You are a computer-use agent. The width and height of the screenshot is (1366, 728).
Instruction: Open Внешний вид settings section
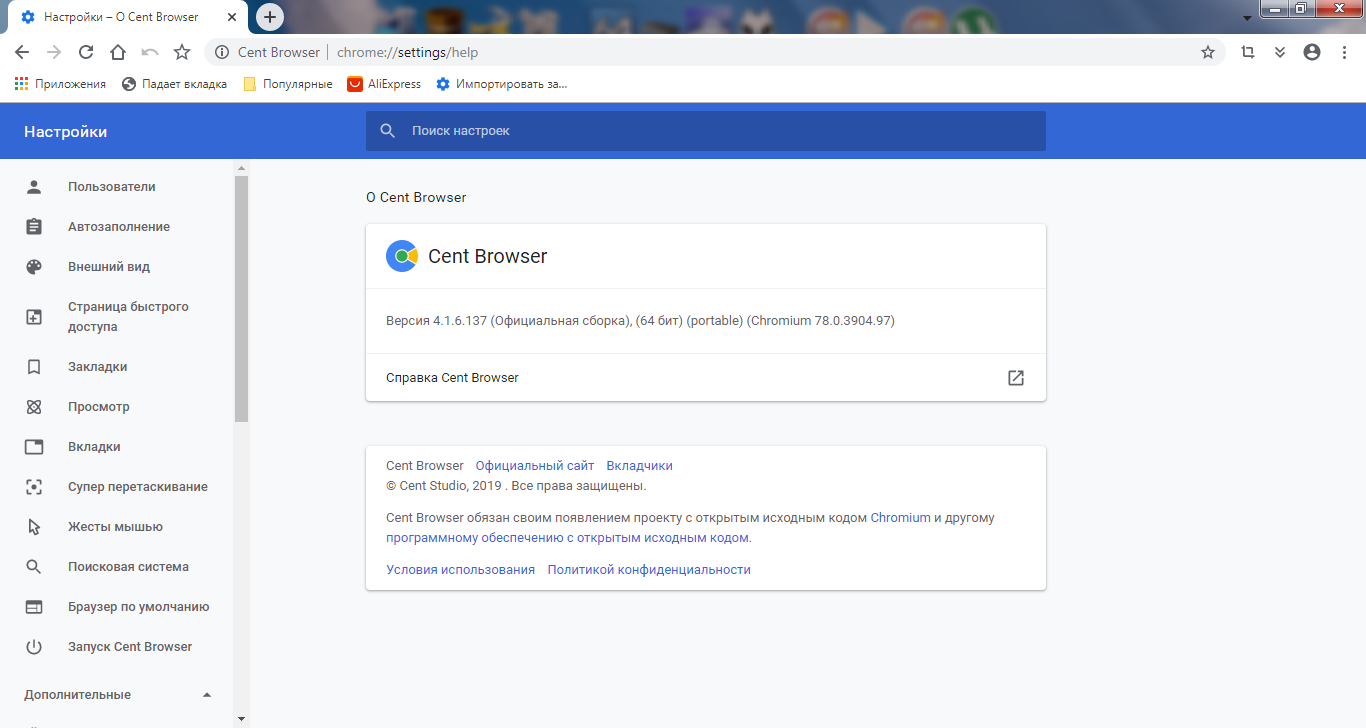[x=109, y=267]
